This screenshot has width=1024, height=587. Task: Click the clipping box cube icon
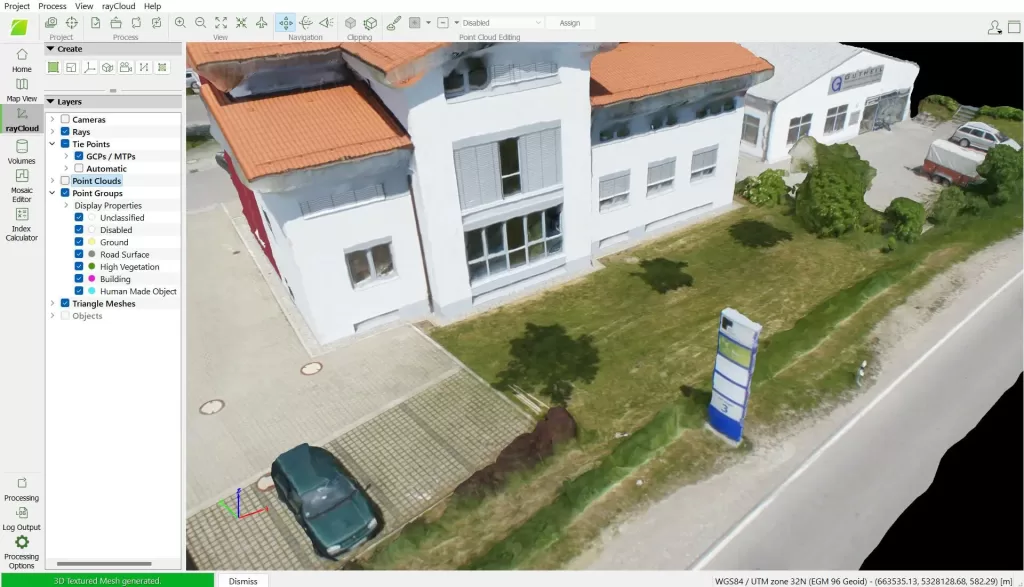(x=351, y=23)
